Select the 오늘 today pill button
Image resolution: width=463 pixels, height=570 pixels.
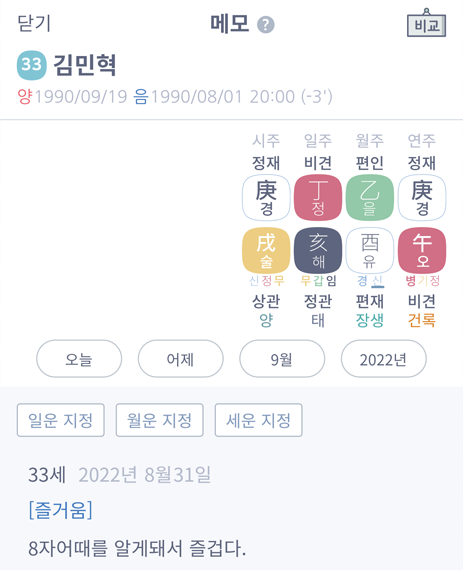pos(79,359)
